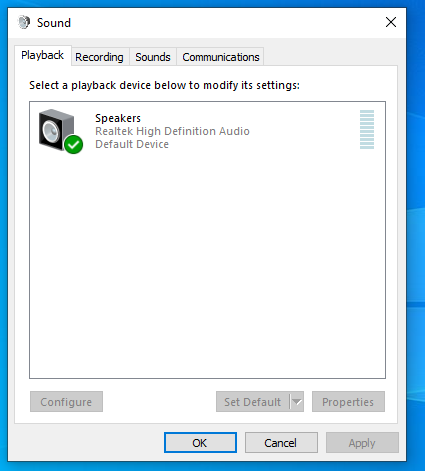Click the "Default Device" status text

click(132, 144)
